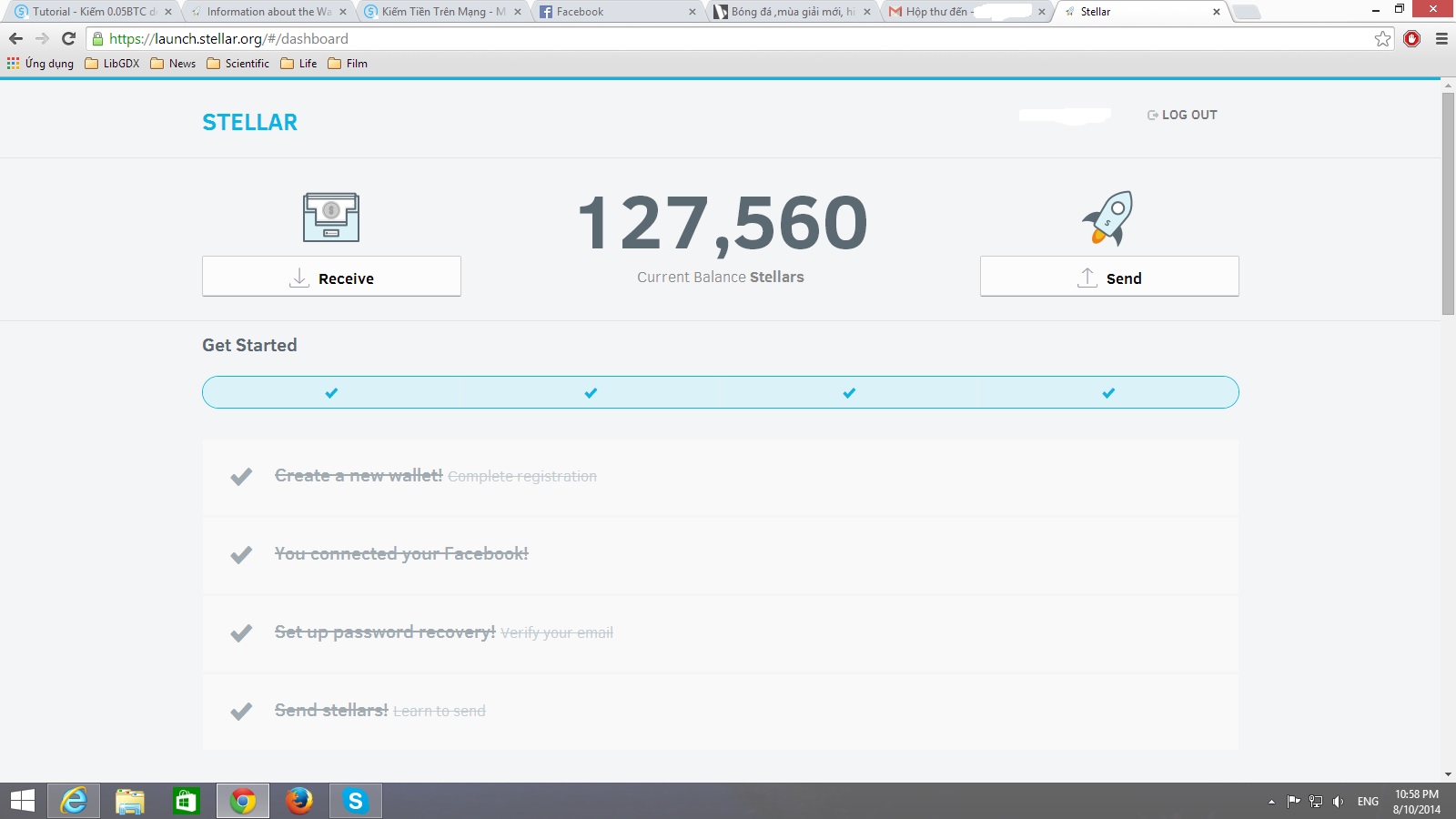Show hidden system tray icons
The height and width of the screenshot is (819, 1456).
[1271, 802]
